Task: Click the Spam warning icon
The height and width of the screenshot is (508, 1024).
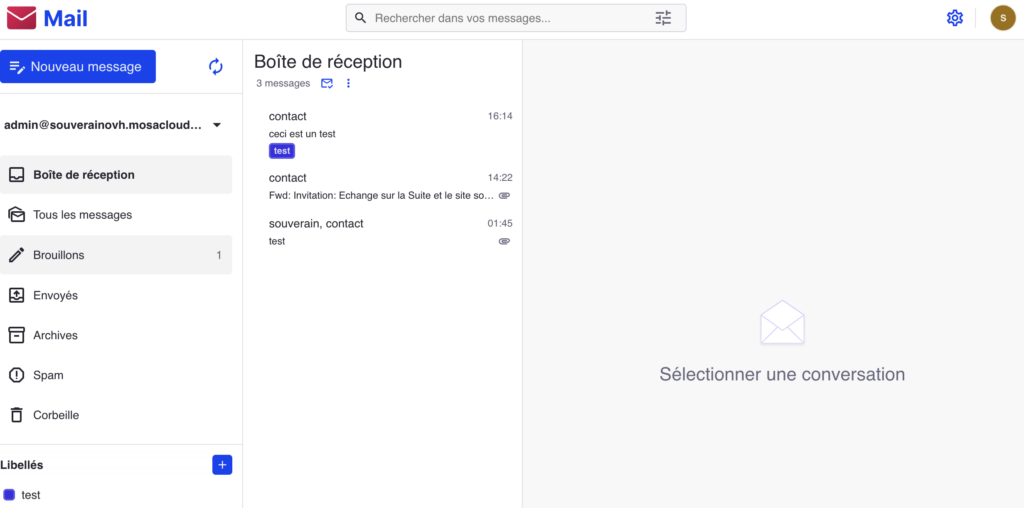Action: [x=16, y=375]
